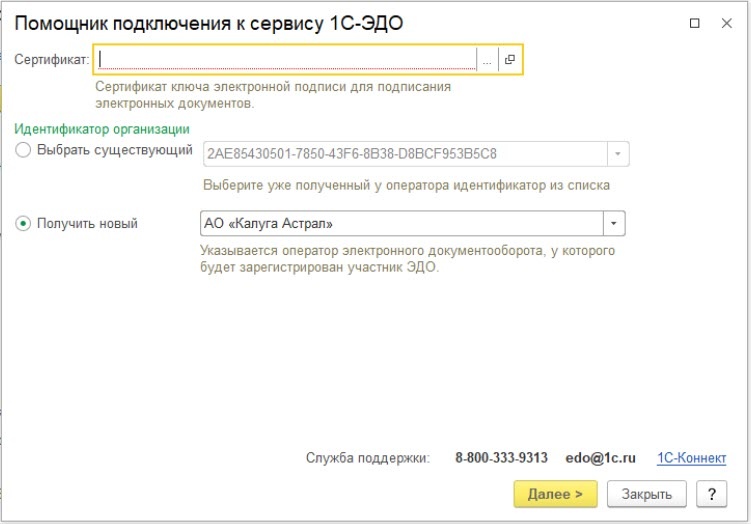Select the Получить новый radio button
The image size is (751, 524).
24,223
